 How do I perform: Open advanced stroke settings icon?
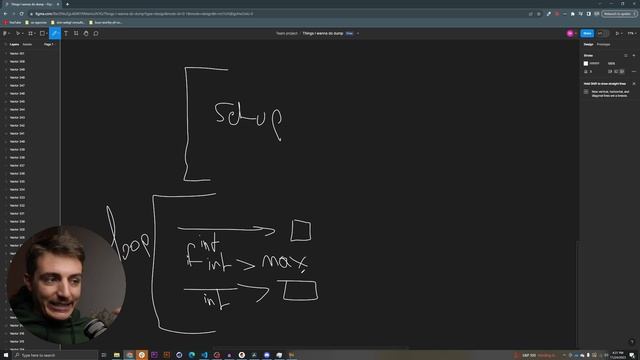point(634,71)
